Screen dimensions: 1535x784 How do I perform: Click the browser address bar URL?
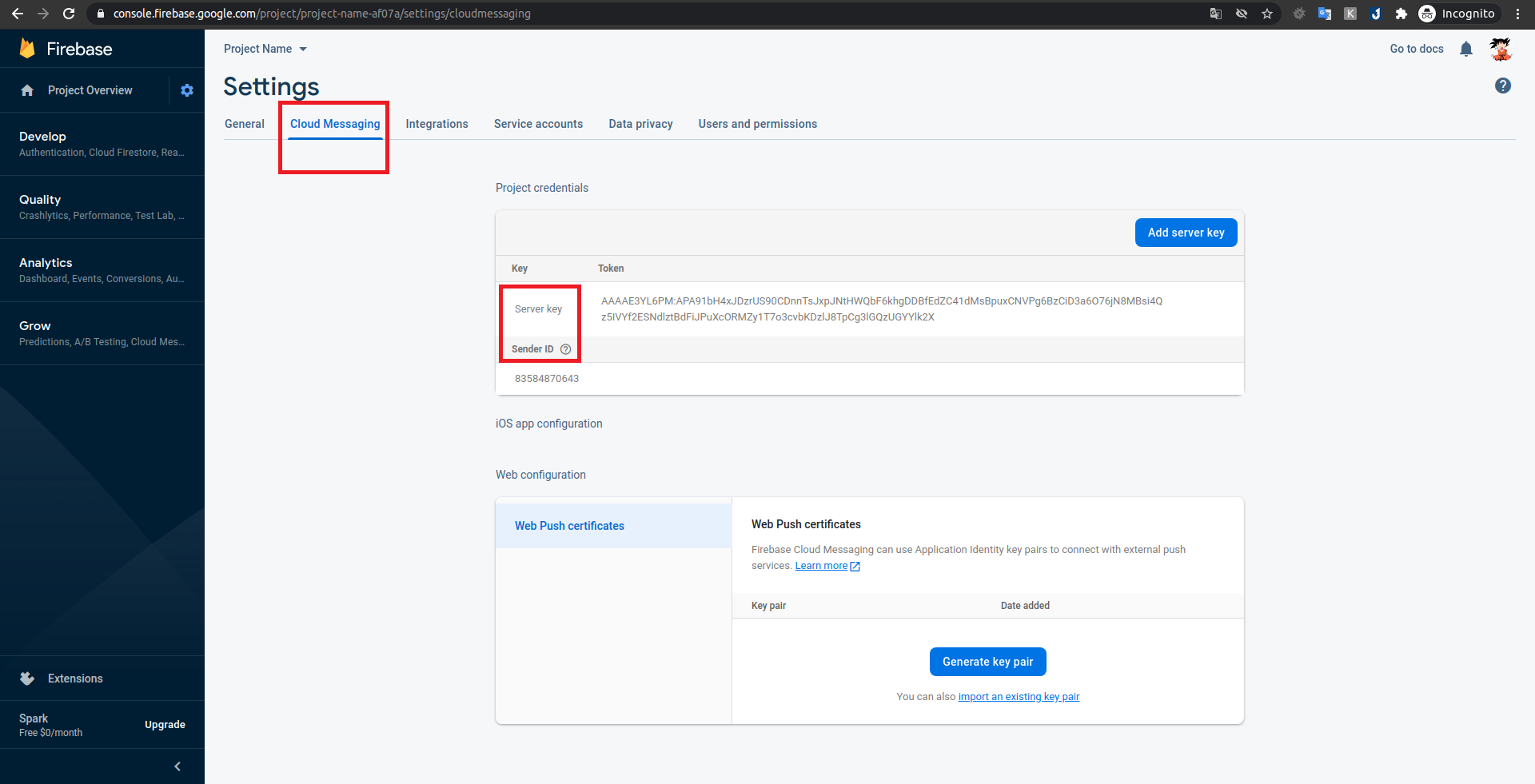coord(321,14)
